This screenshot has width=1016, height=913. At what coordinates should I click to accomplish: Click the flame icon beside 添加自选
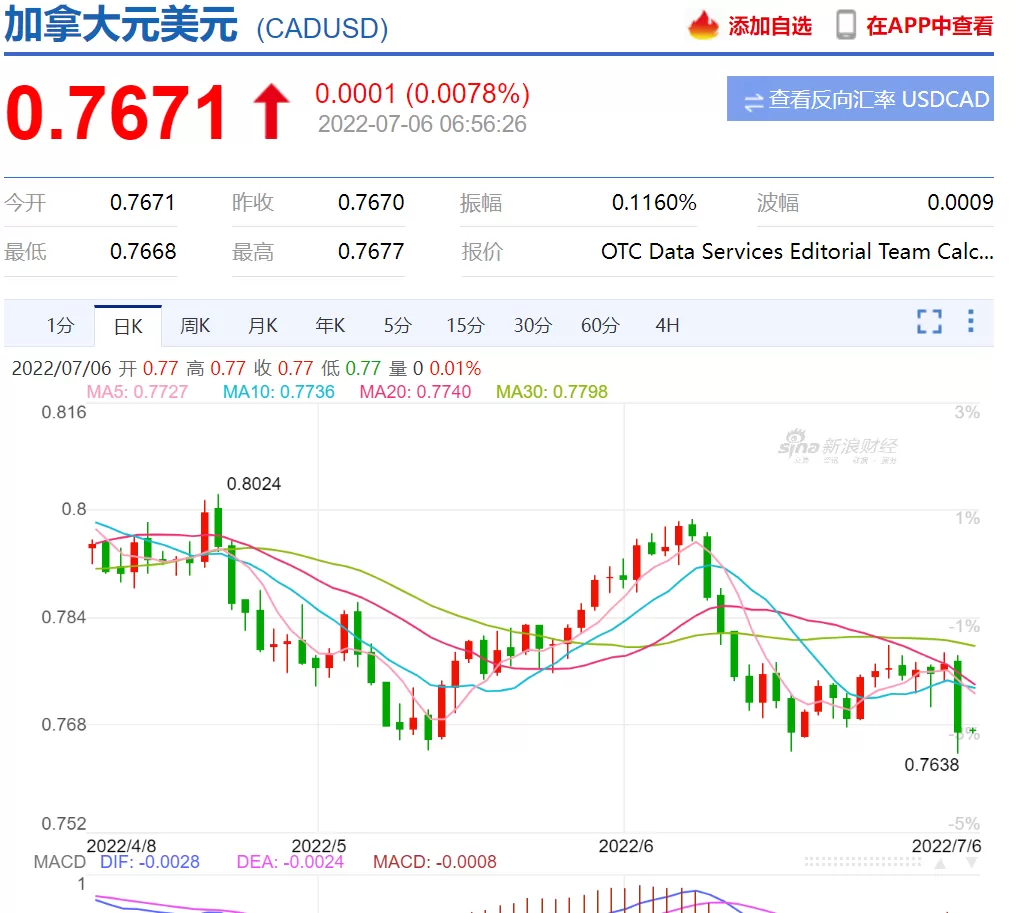(704, 26)
